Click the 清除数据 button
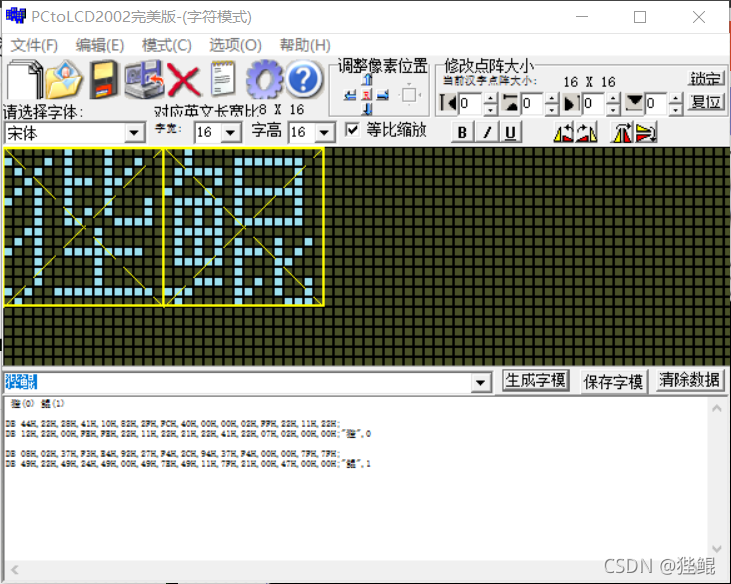 689,380
